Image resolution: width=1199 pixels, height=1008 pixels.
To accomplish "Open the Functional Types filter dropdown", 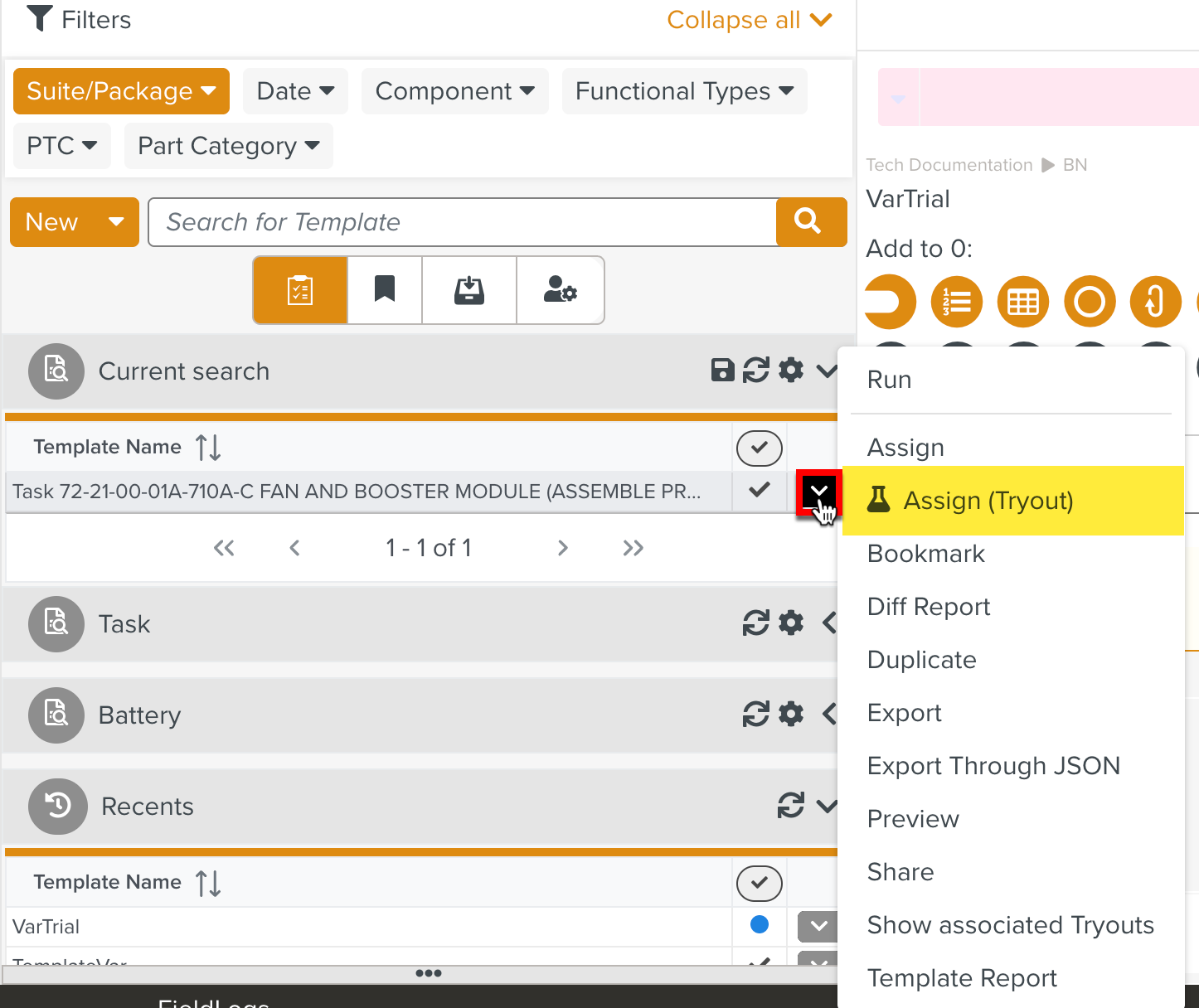I will [x=684, y=91].
